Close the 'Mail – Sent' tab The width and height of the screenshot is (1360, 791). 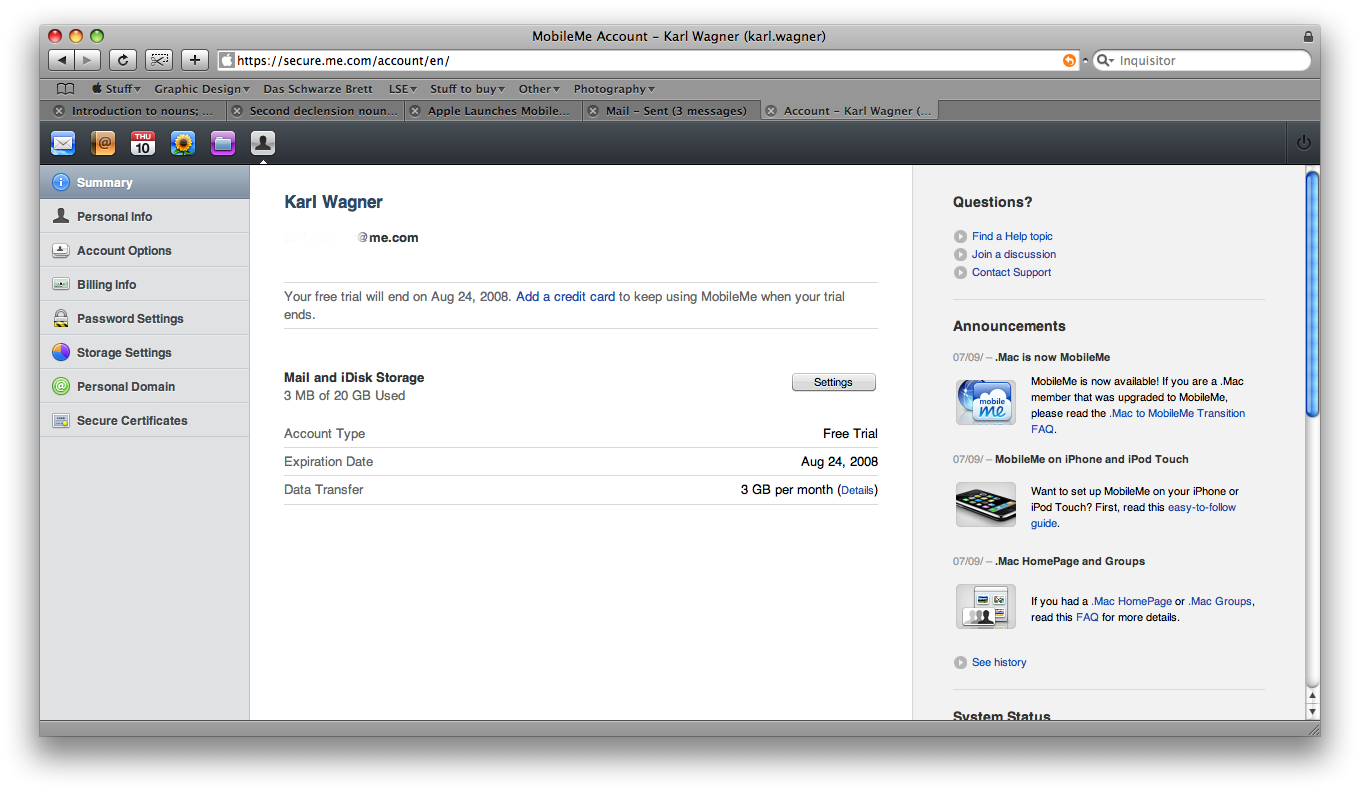[x=593, y=111]
